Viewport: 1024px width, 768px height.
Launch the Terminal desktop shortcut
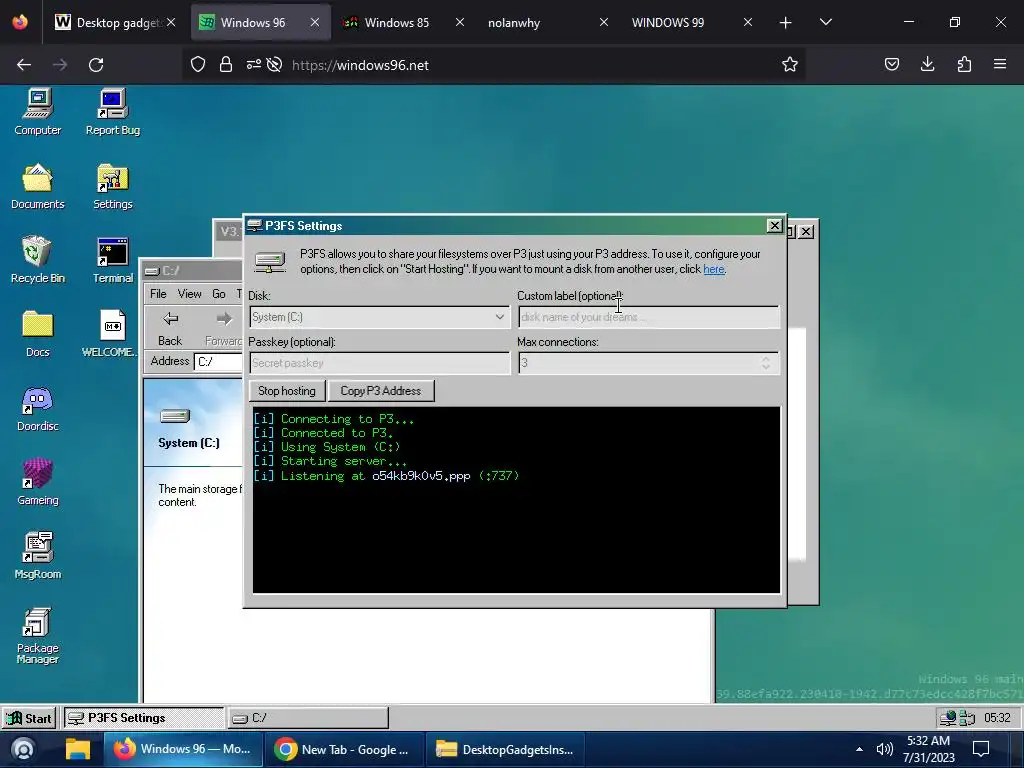point(112,260)
